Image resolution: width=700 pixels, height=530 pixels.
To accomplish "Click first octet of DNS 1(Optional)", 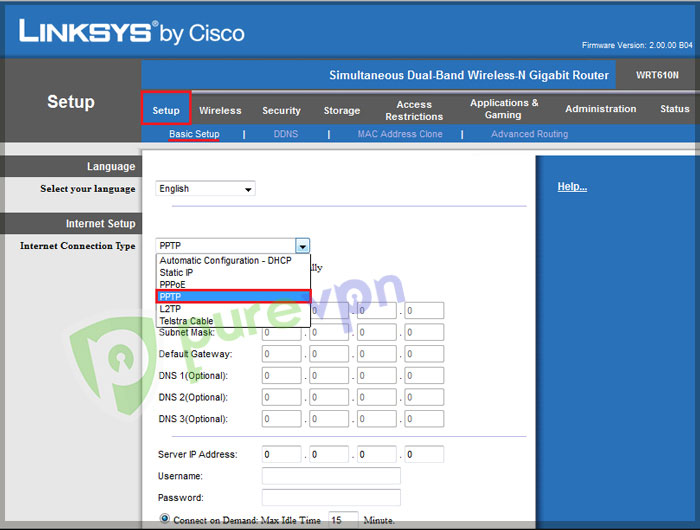I will click(281, 376).
